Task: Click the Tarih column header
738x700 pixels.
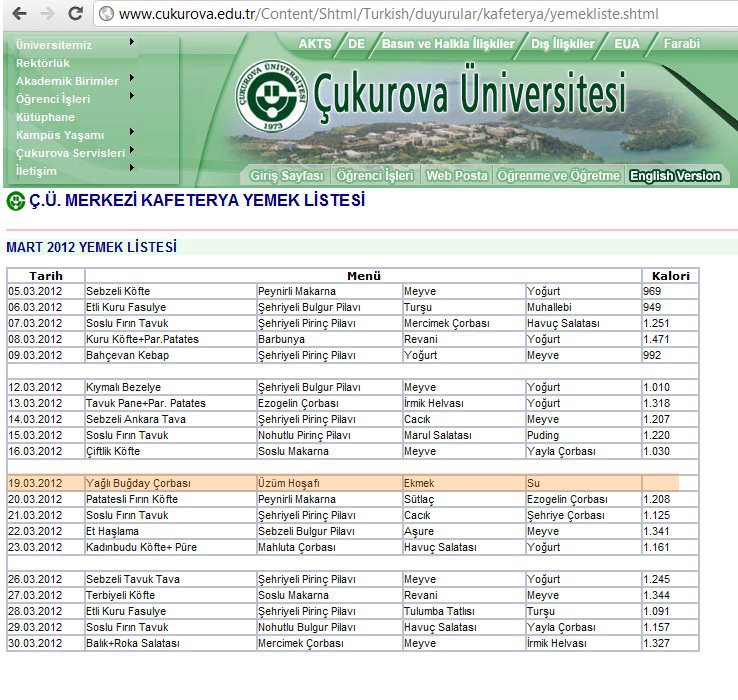Action: 46,276
